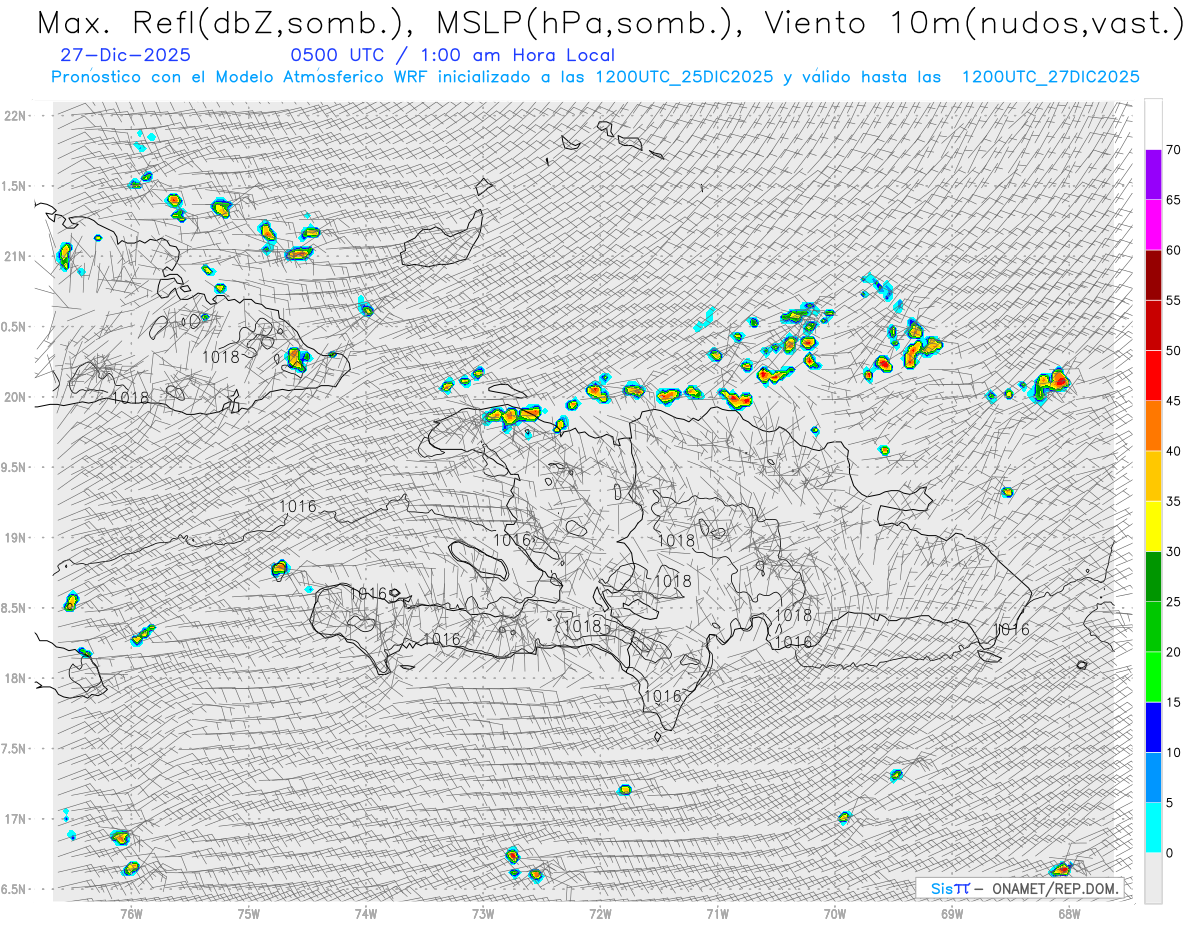Click the colorbar value label '65'
Screen dimensions: 1200x927
(x=1173, y=200)
